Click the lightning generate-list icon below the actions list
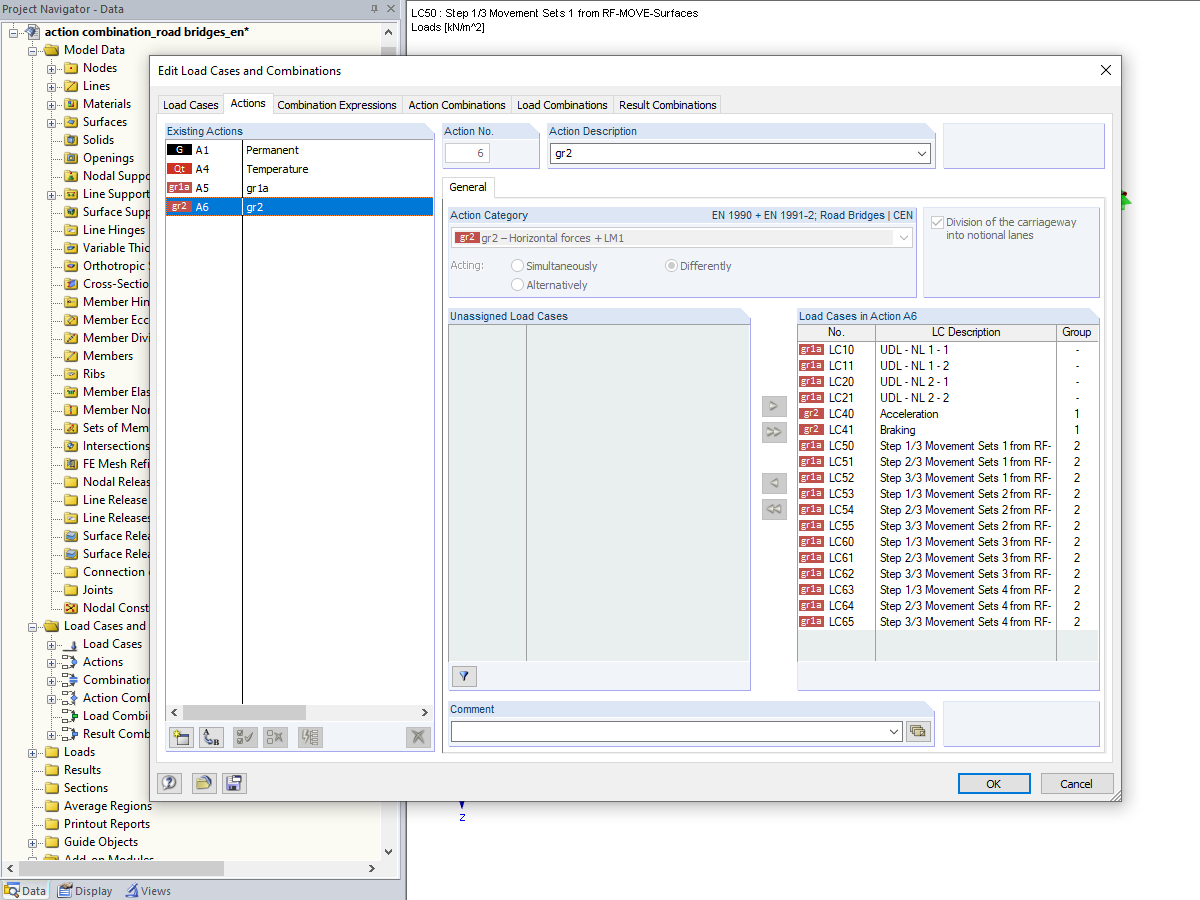Screen dimensions: 1200x900 point(310,737)
